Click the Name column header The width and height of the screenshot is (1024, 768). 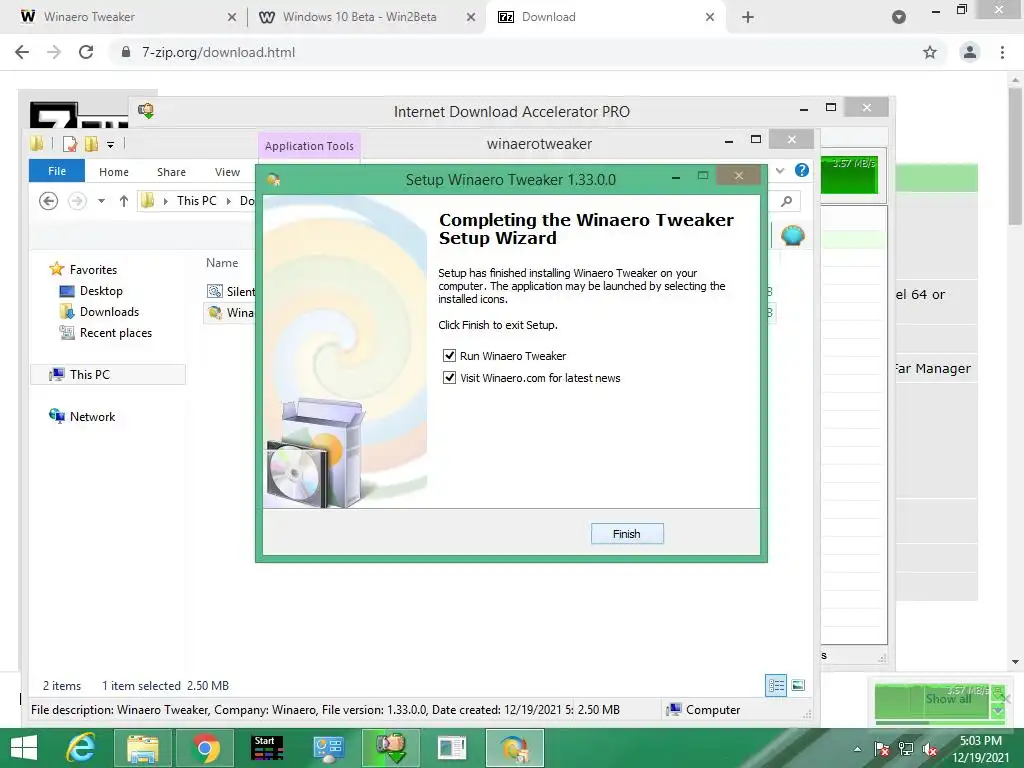click(222, 263)
